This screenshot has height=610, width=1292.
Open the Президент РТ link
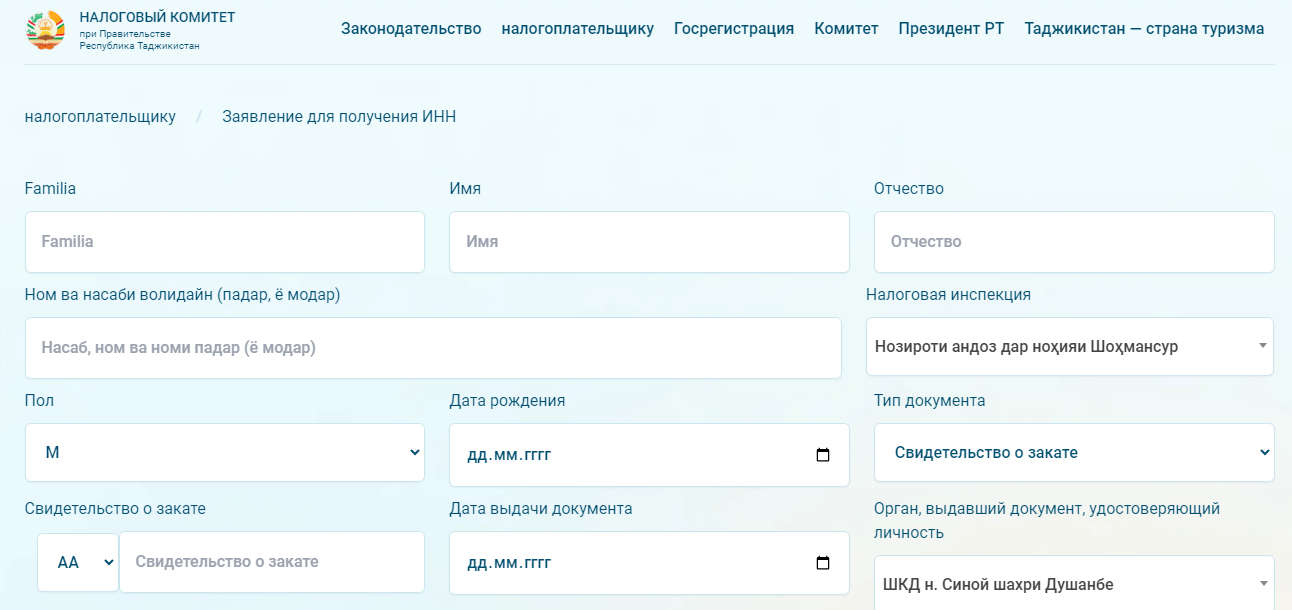(x=951, y=29)
